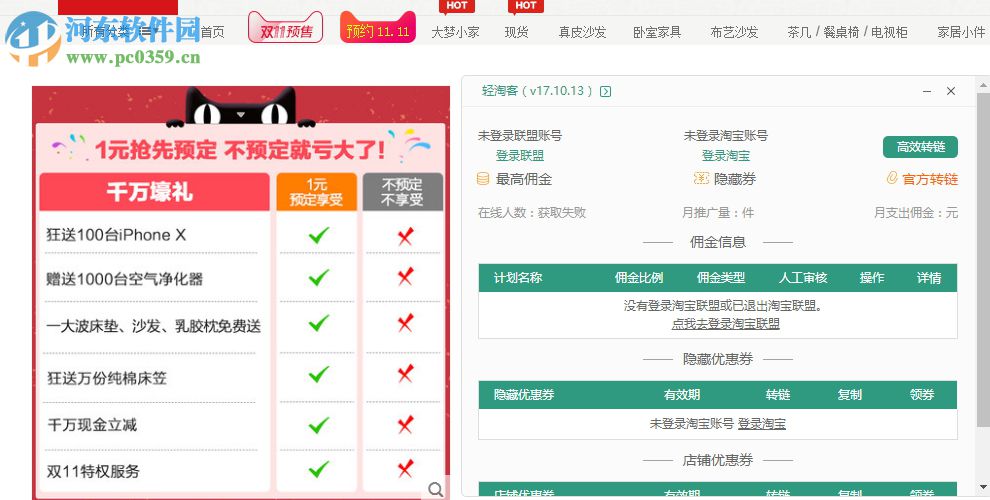
Task: Go to 首页 nav item
Action: (212, 32)
